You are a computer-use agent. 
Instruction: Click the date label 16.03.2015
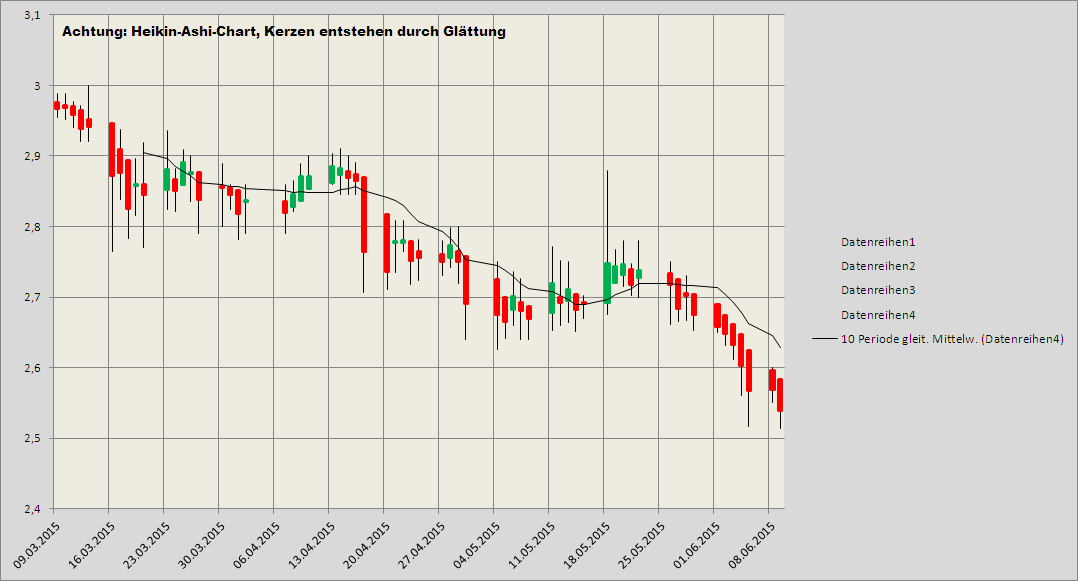tap(92, 545)
